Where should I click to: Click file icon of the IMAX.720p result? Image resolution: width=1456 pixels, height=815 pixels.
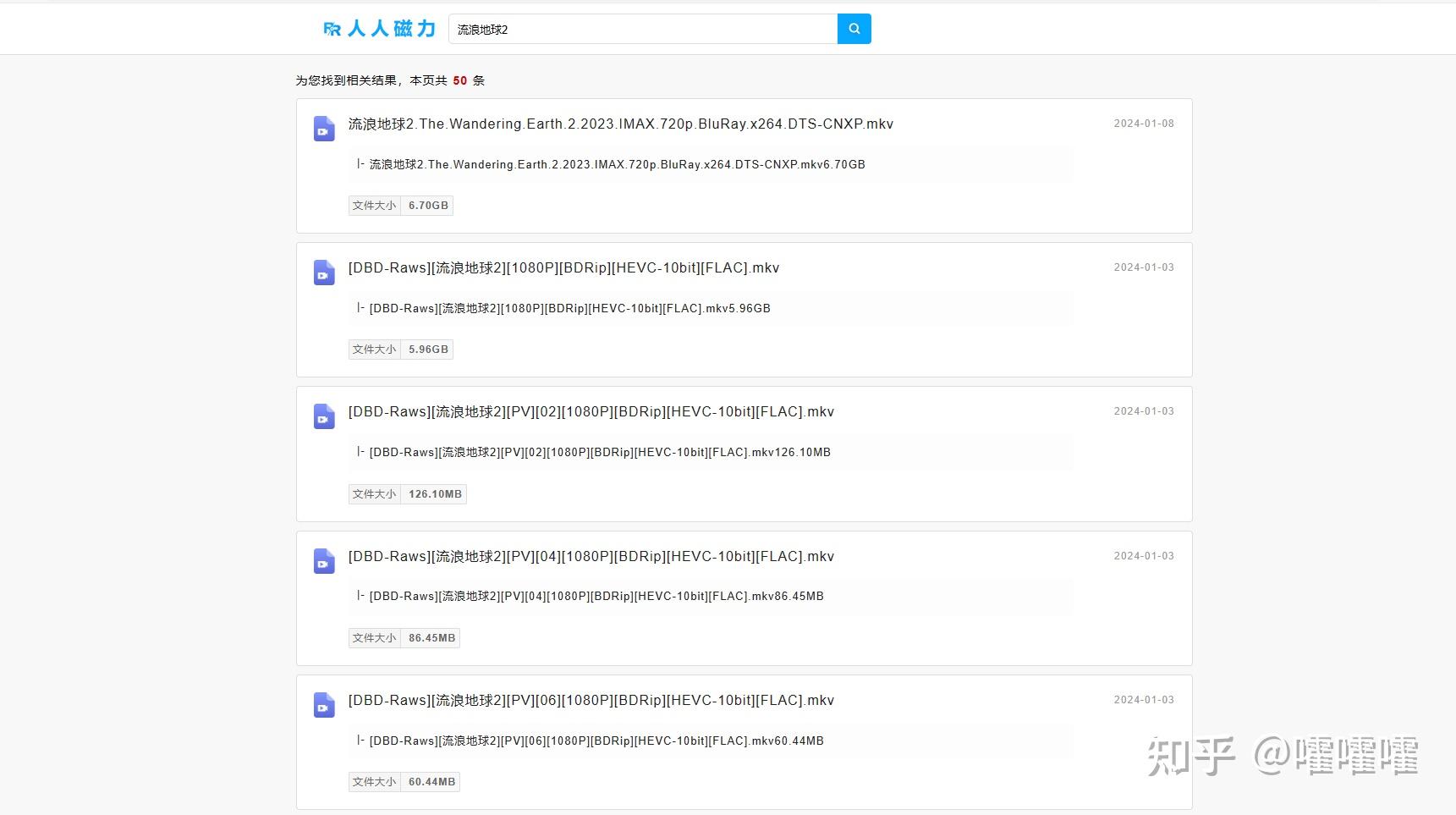[x=324, y=129]
